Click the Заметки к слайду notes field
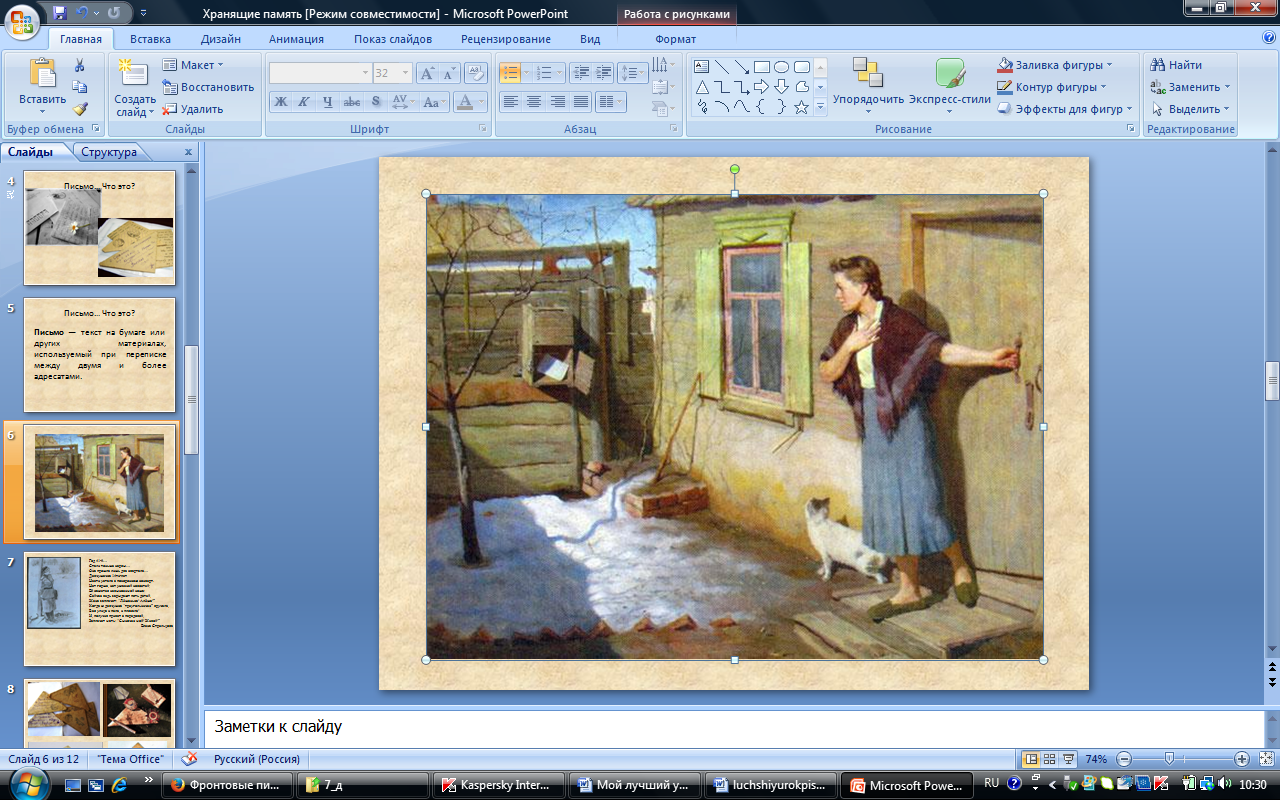Screen dimensions: 1280x800 coord(734,727)
